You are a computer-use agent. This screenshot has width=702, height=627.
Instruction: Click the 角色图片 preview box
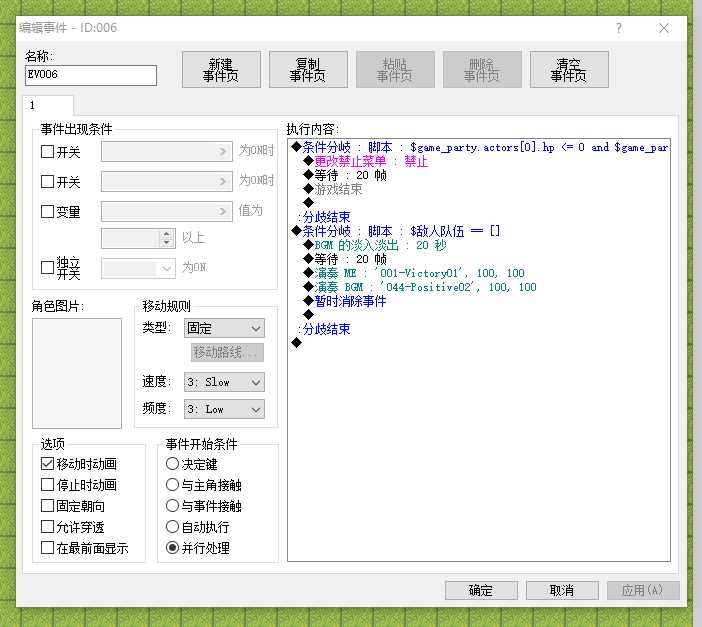click(77, 373)
